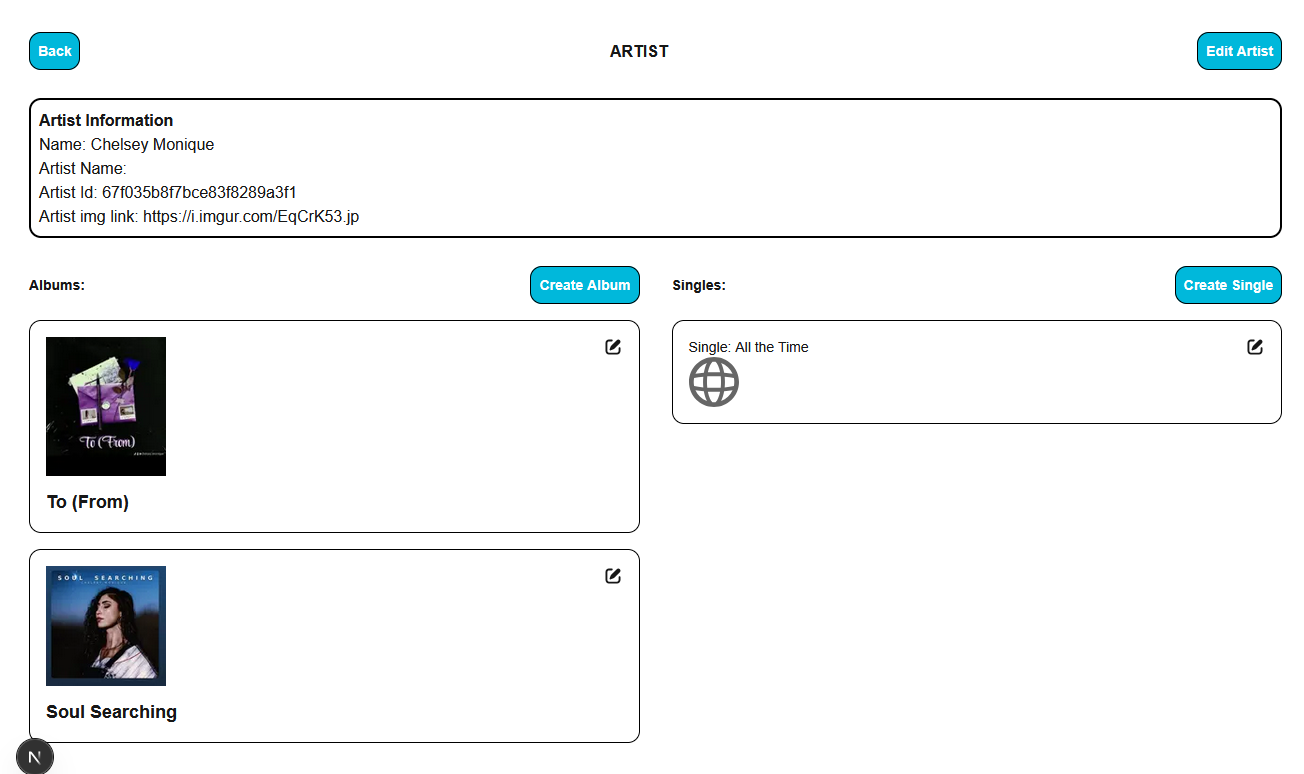Edit the Soul Searching album
The height and width of the screenshot is (774, 1304).
click(x=613, y=576)
